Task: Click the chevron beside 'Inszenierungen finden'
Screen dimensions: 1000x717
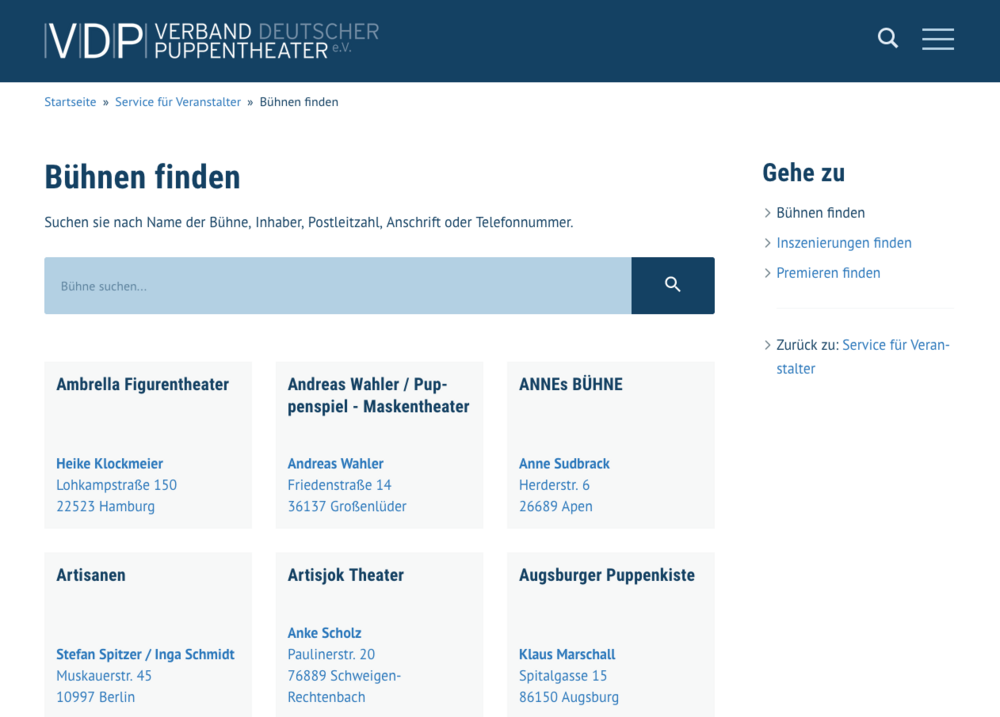Action: (x=767, y=243)
